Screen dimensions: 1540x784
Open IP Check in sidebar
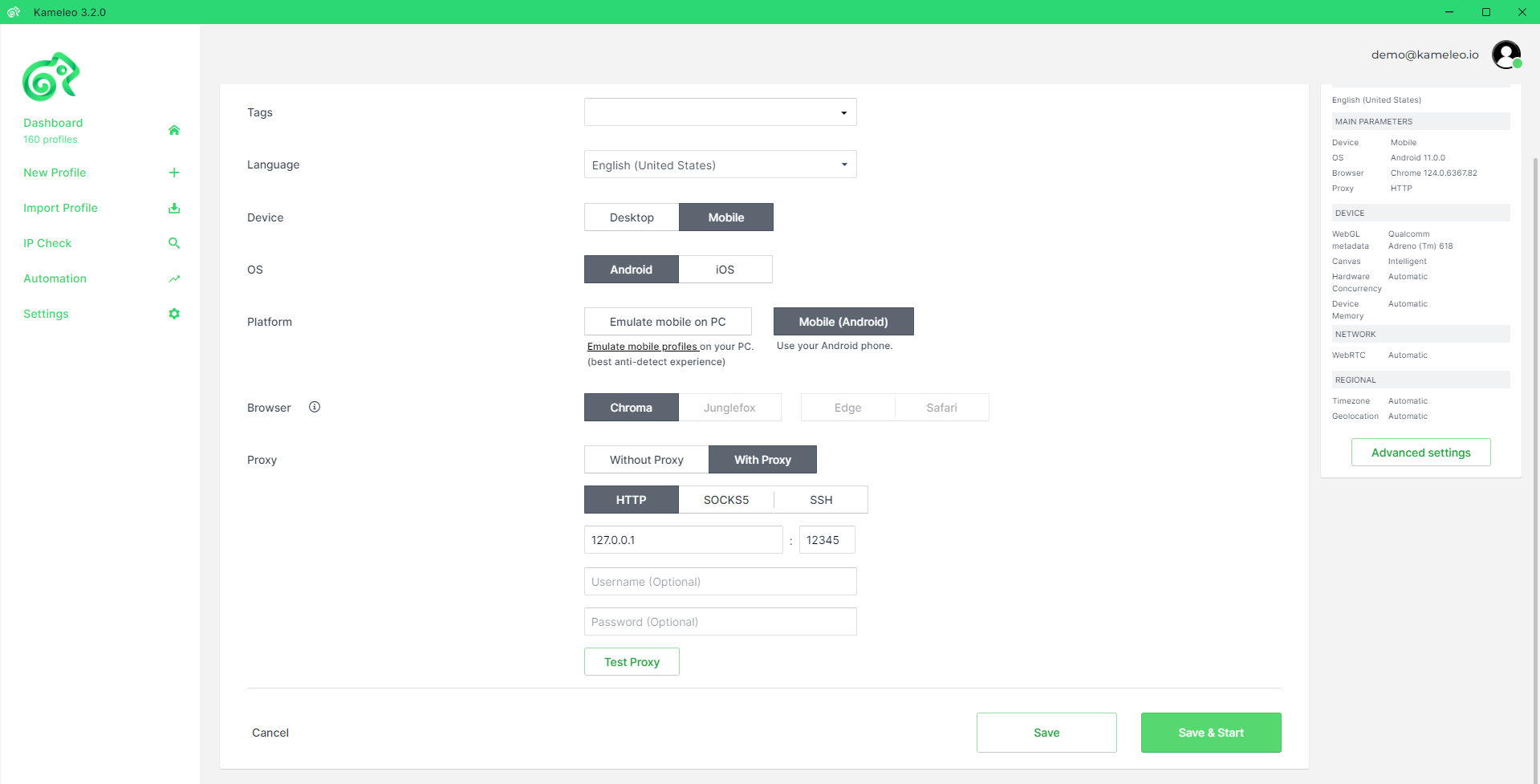coord(47,243)
